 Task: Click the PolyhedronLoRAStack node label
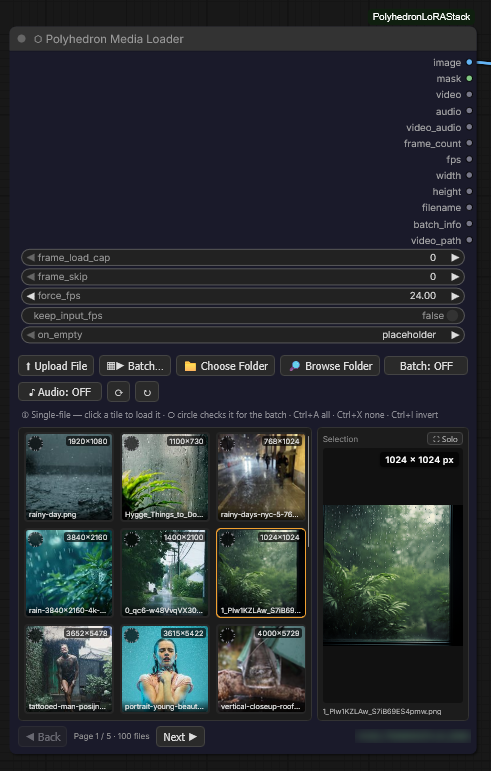[x=421, y=17]
